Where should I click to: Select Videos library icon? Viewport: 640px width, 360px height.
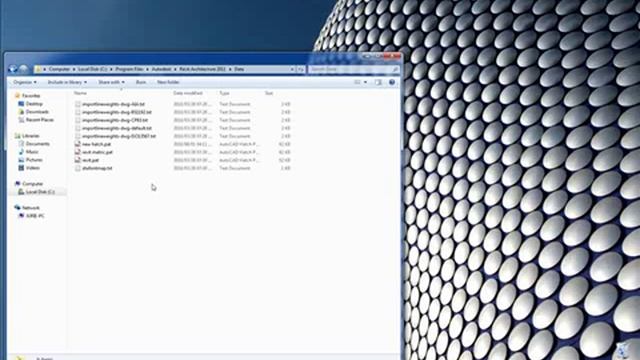coord(21,168)
